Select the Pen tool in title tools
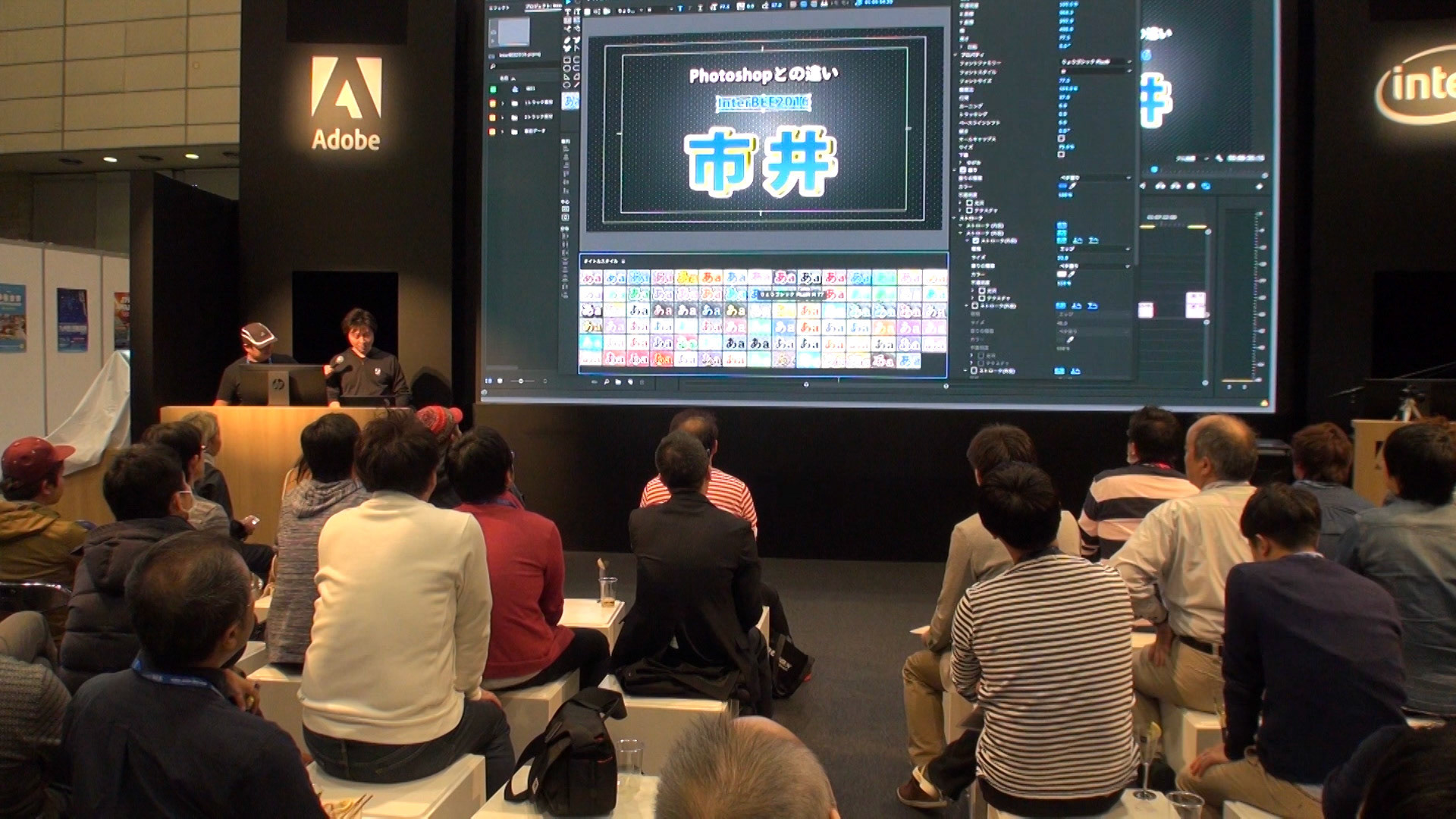 point(567,40)
